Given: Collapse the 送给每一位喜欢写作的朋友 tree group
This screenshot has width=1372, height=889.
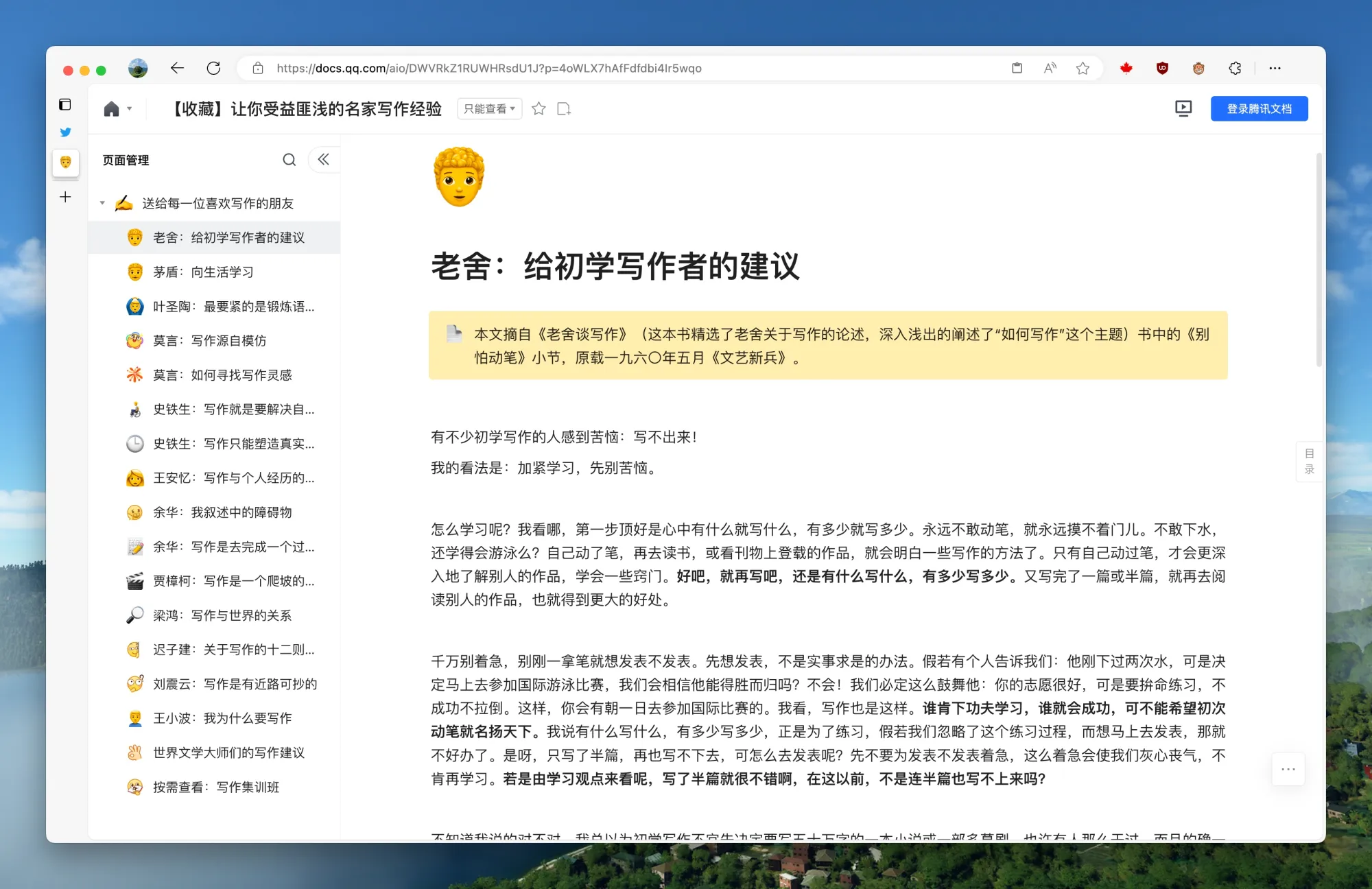Looking at the screenshot, I should click(x=102, y=203).
